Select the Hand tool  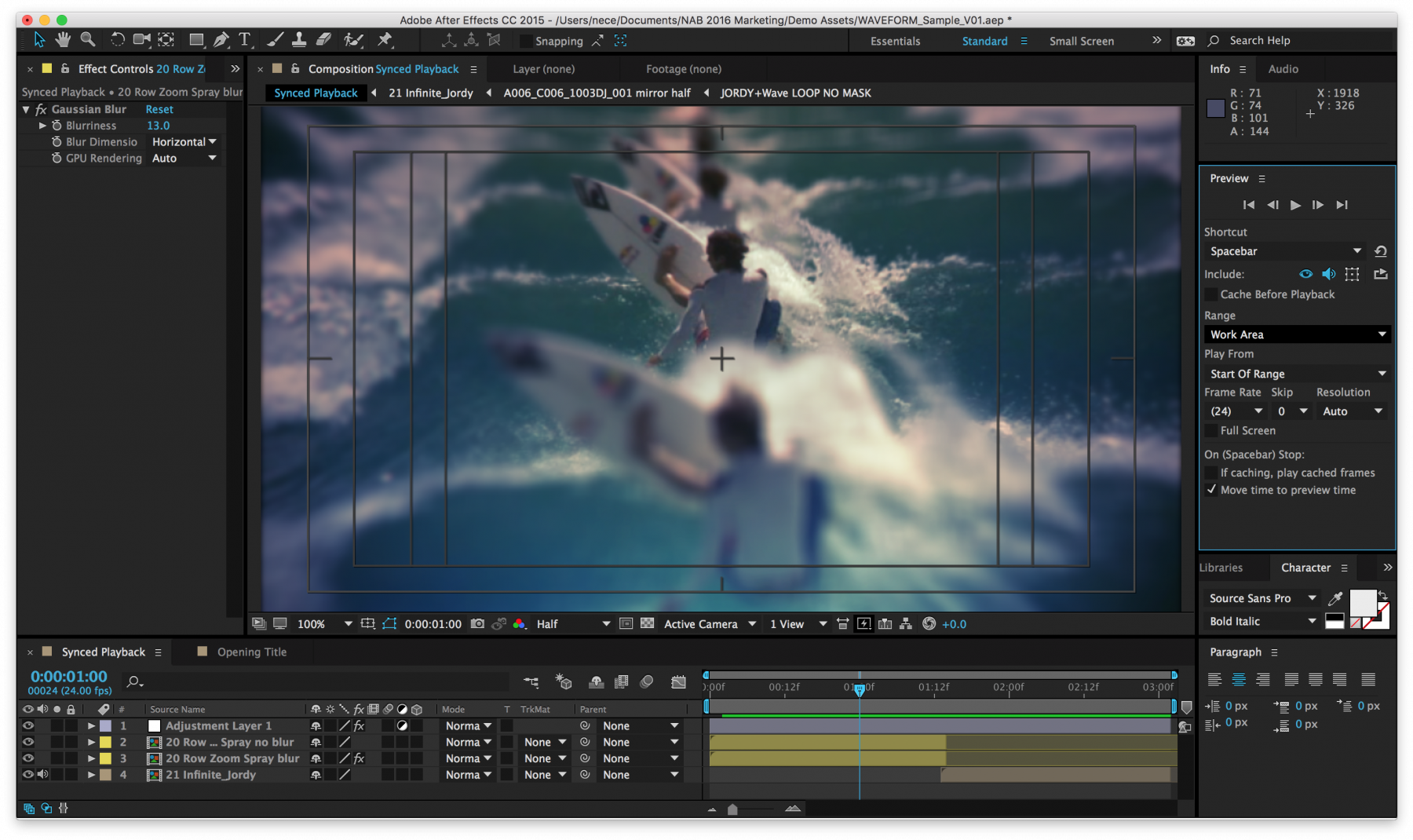point(63,40)
